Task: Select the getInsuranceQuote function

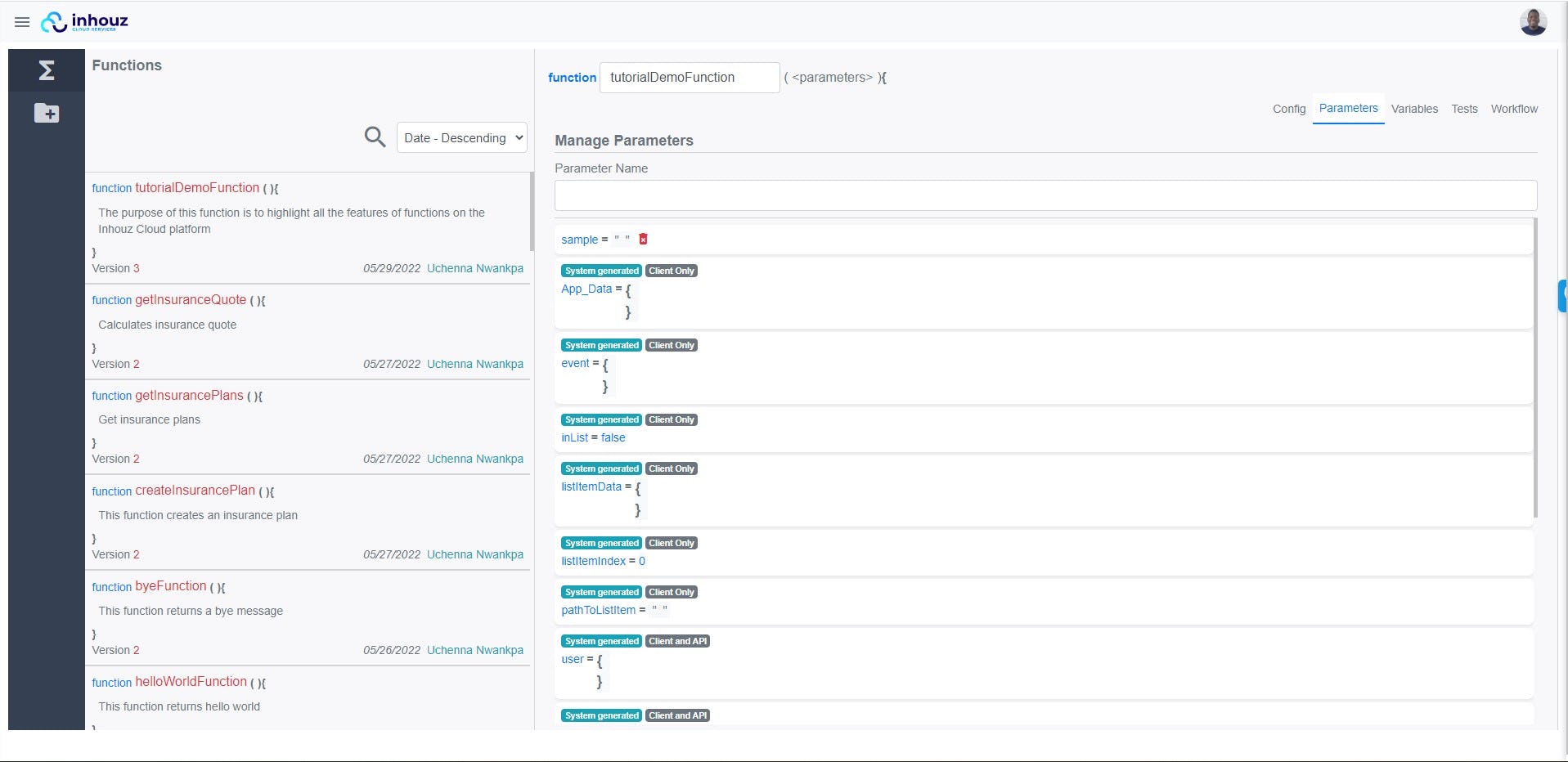Action: click(x=190, y=300)
